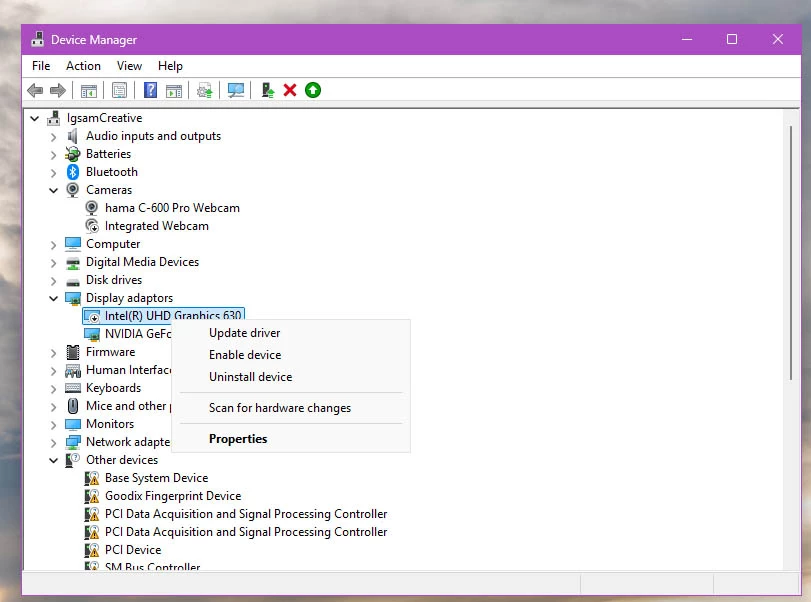Expand the Batteries category
Image resolution: width=811 pixels, height=602 pixels.
(53, 155)
